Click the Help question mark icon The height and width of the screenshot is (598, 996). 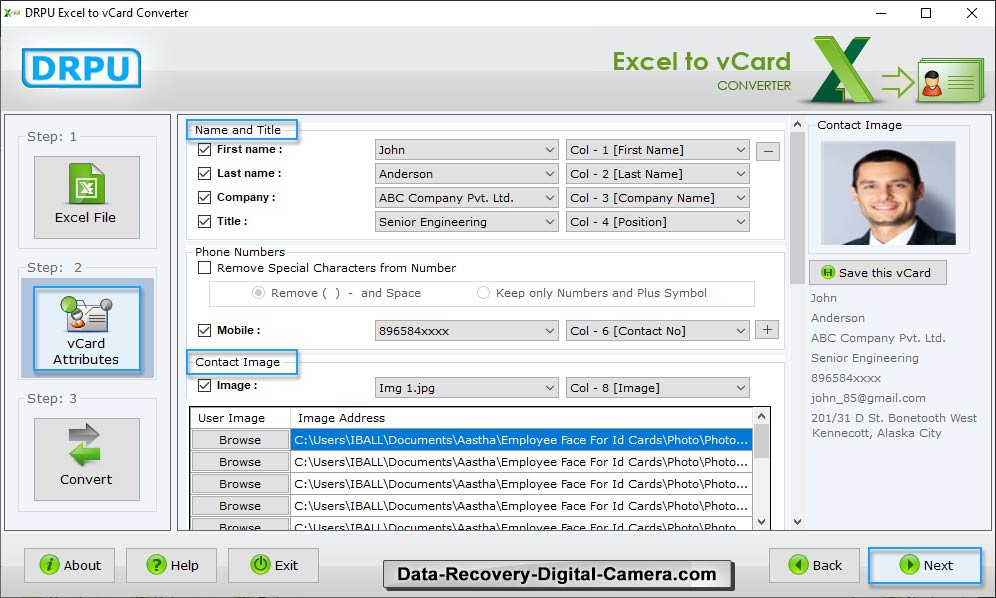pos(156,564)
